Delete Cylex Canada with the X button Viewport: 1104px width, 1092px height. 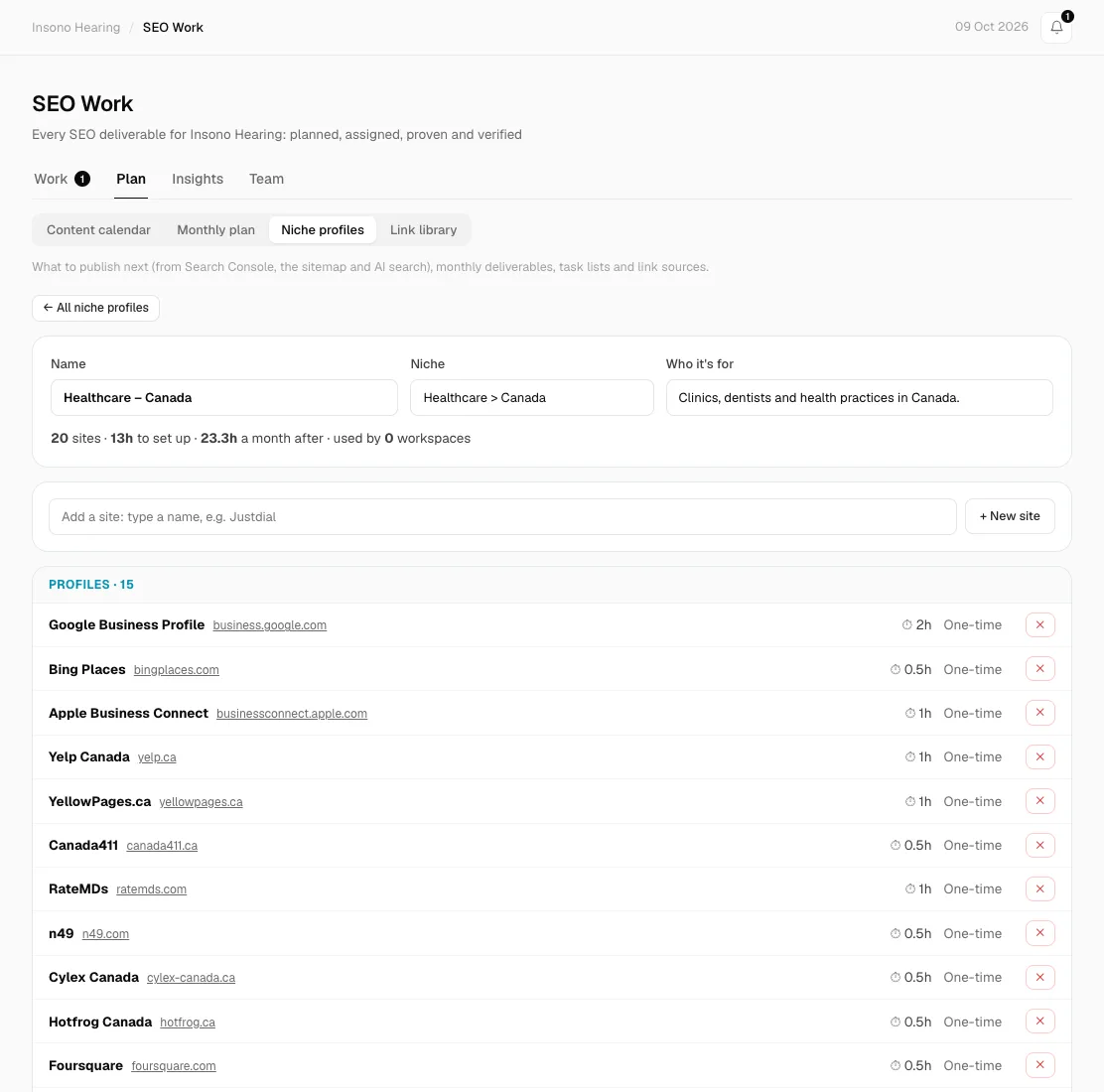click(1039, 977)
